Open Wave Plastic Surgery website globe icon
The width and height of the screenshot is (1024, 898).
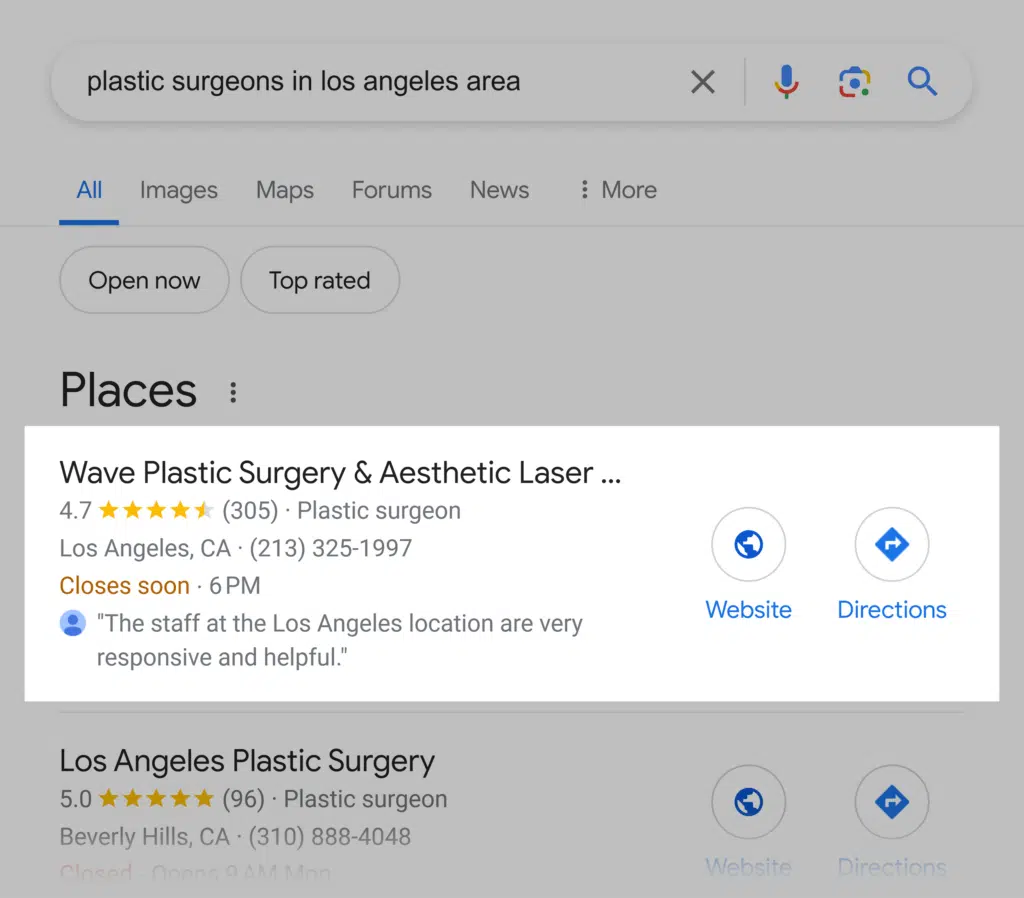tap(748, 545)
